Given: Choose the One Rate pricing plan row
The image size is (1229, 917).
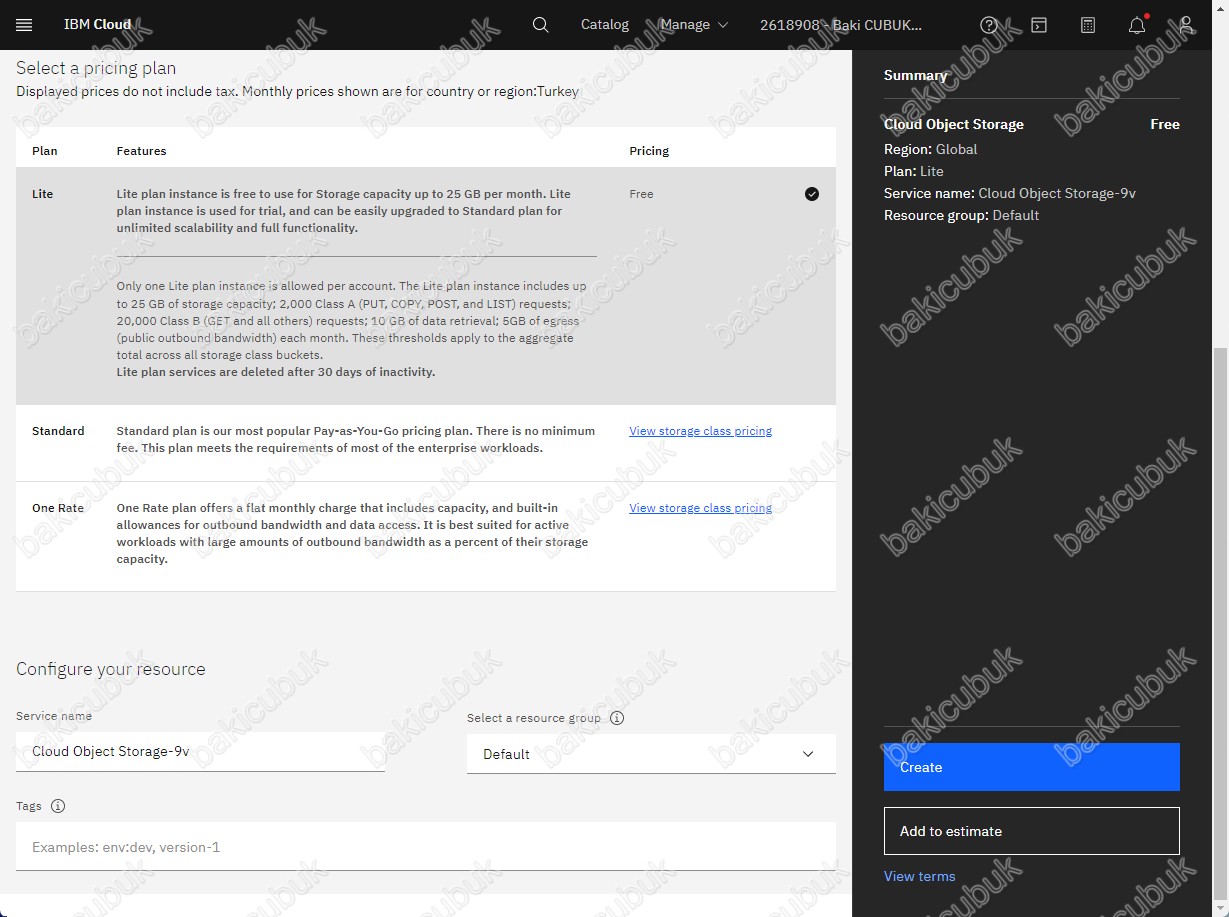Looking at the screenshot, I should [x=426, y=537].
